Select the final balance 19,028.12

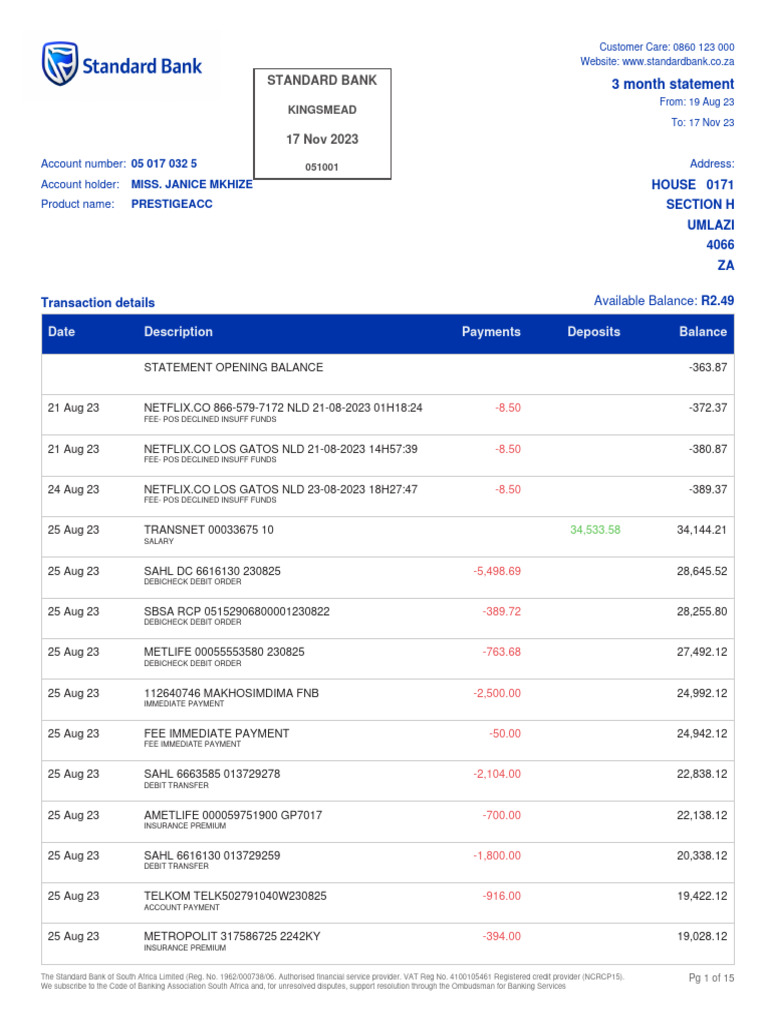[701, 937]
